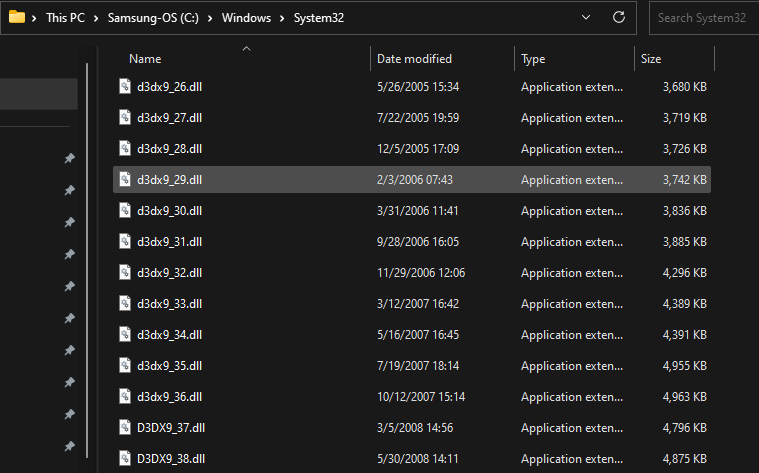
Task: Expand the chevron after This PC
Action: coord(97,18)
